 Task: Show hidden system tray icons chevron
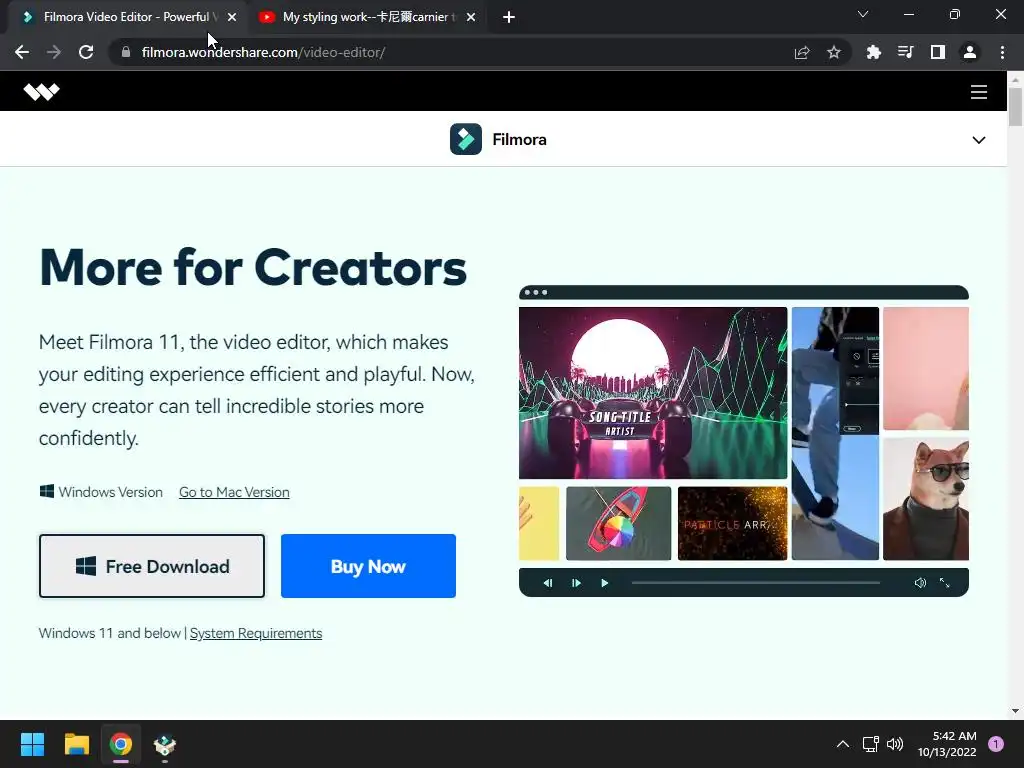tap(843, 744)
